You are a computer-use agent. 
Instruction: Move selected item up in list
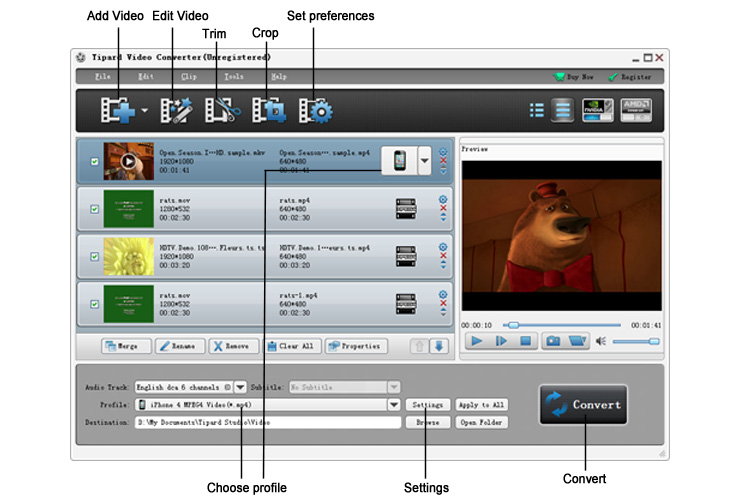419,346
